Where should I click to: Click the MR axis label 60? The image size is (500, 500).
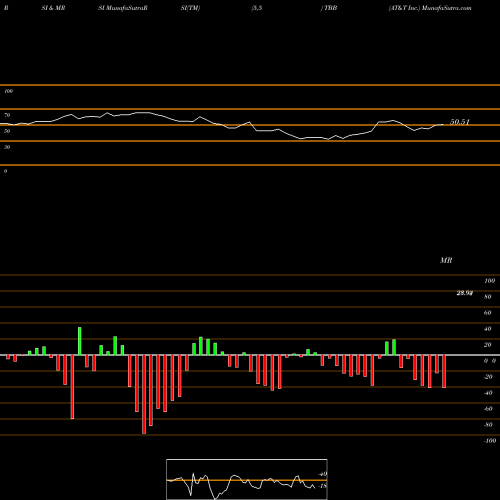[x=488, y=313]
